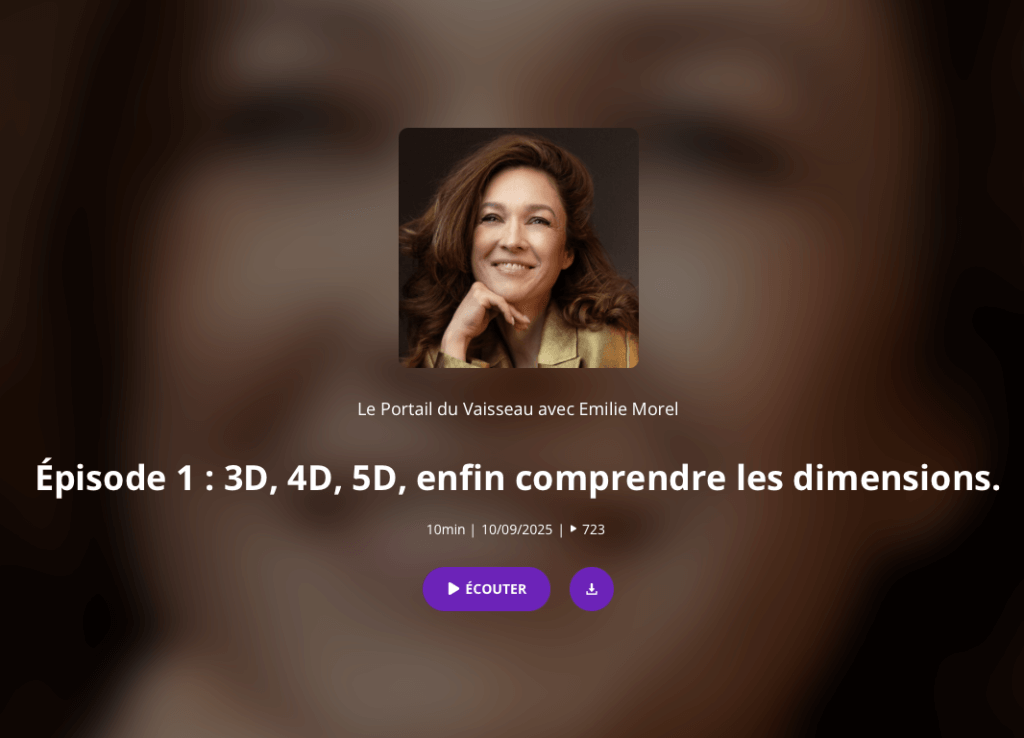The image size is (1024, 738).
Task: Open the podcast cover portrait thumbnail
Action: click(x=519, y=248)
